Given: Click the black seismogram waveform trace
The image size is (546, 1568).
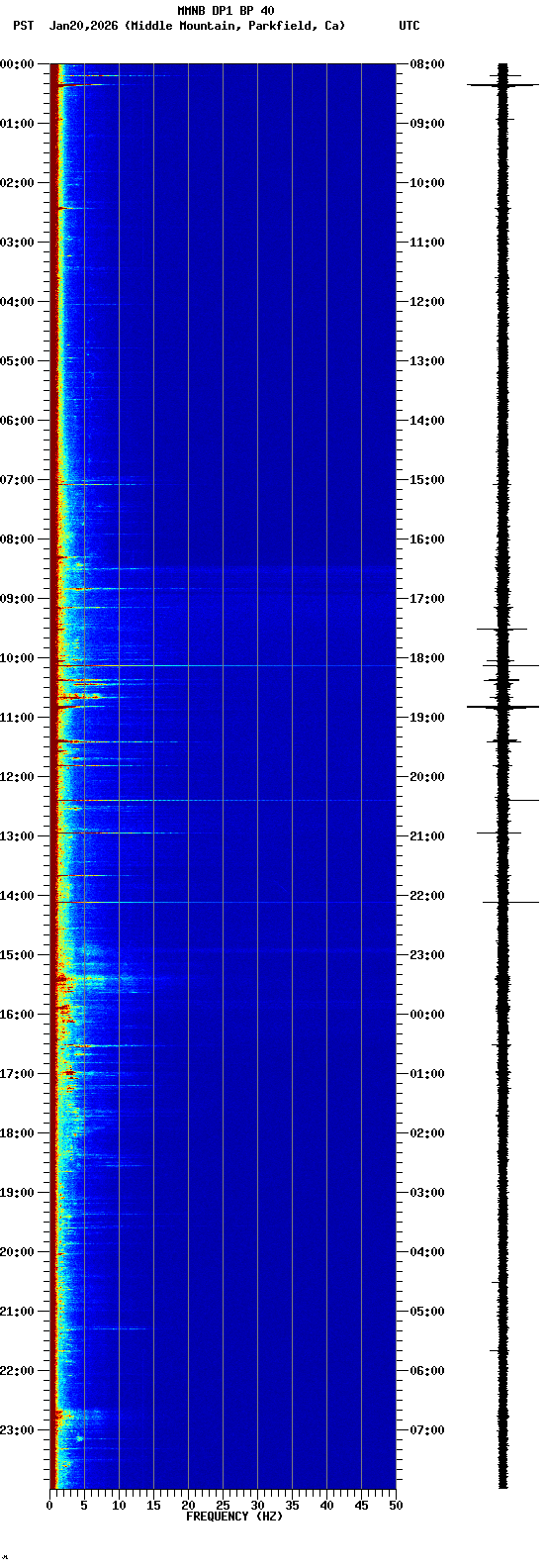Looking at the screenshot, I should [x=502, y=776].
